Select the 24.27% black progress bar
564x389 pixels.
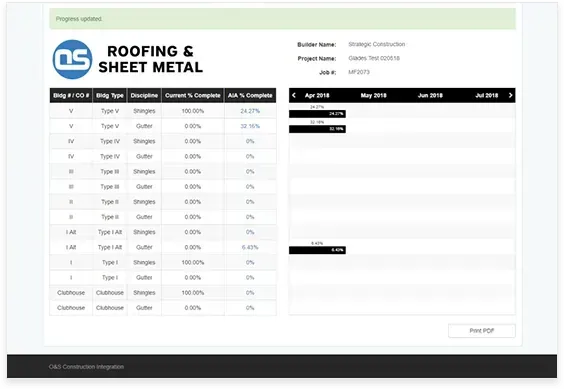(x=317, y=114)
